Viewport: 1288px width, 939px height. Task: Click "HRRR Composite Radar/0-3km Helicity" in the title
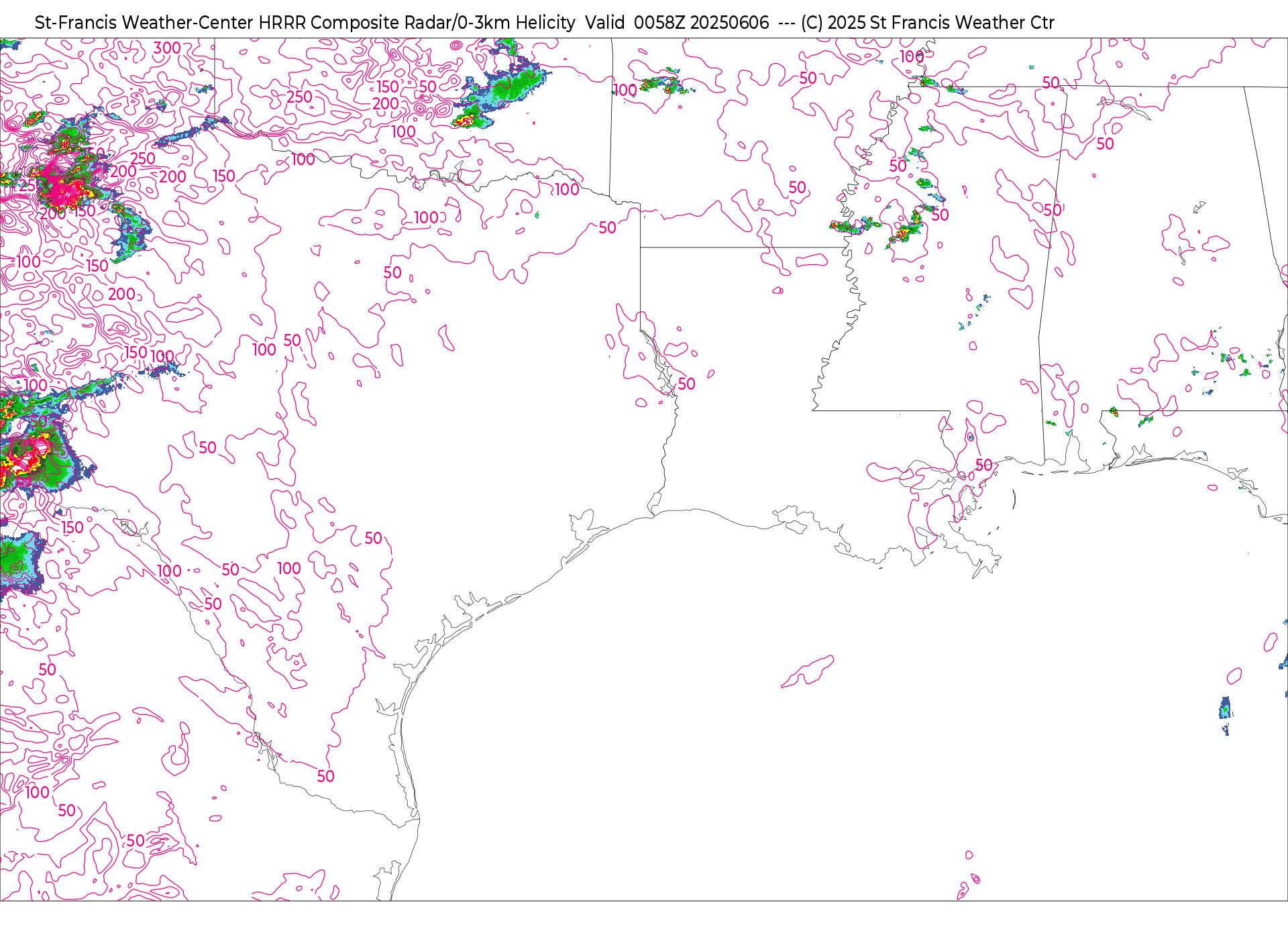tap(417, 23)
